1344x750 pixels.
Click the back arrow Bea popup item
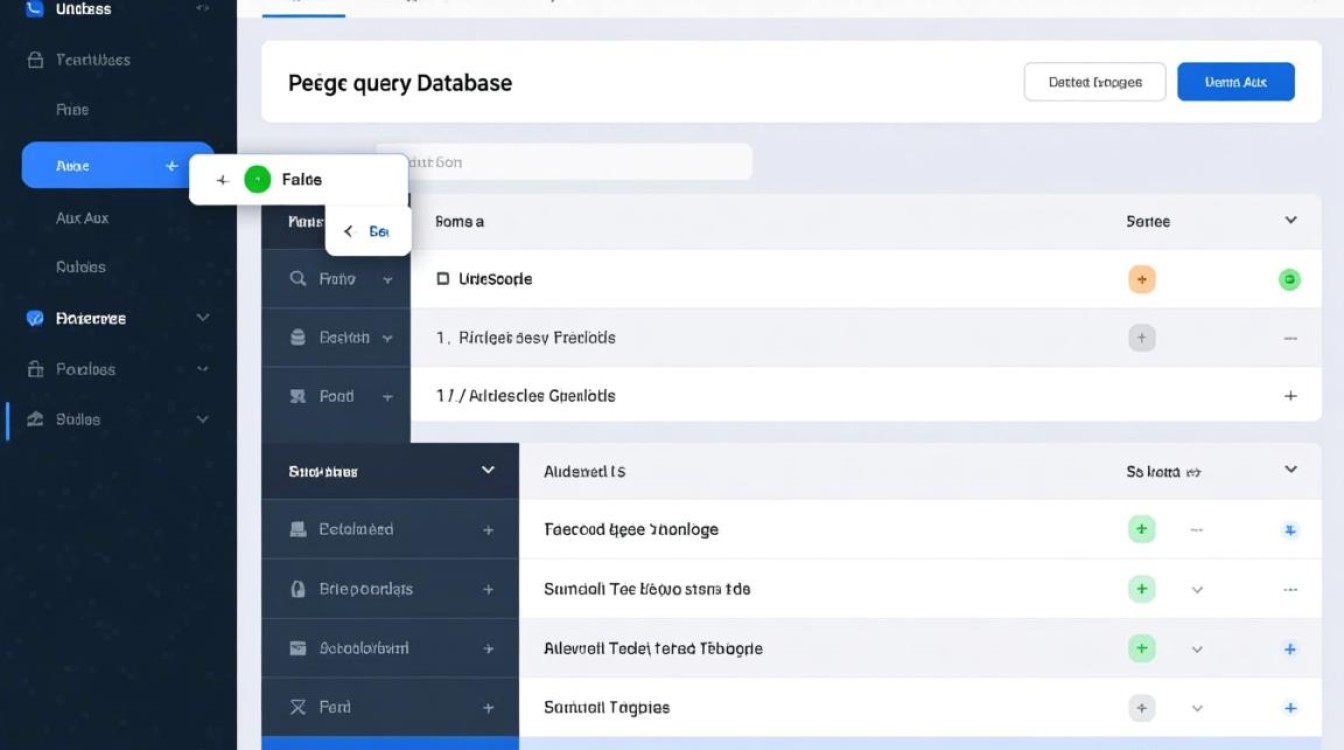pos(367,232)
